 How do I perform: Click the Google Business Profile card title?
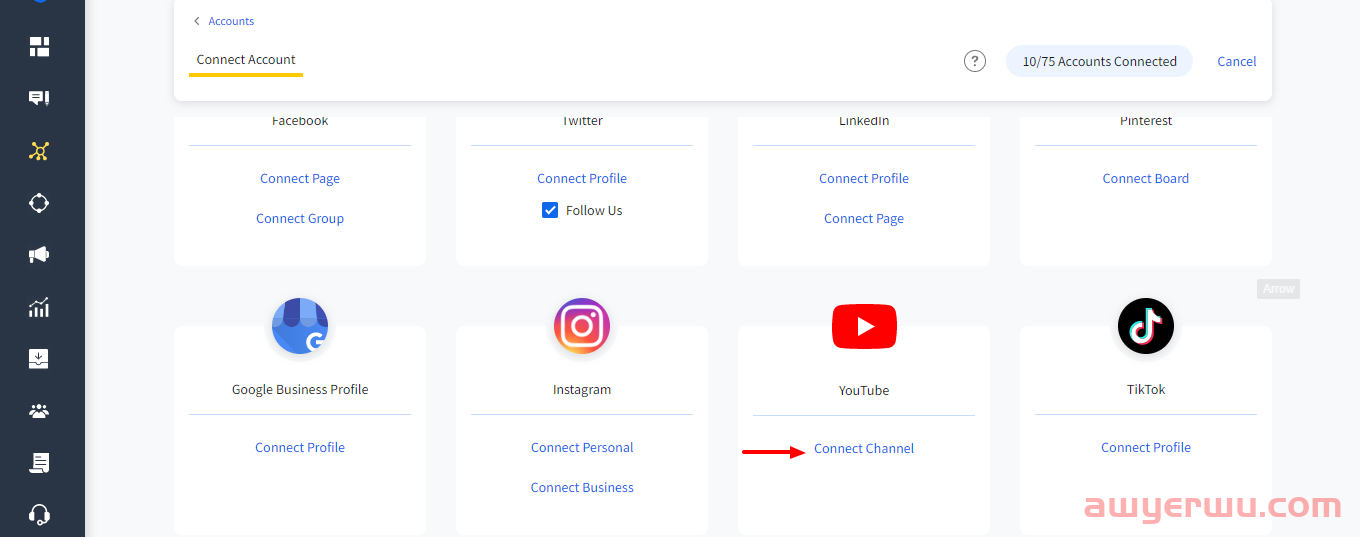(300, 389)
